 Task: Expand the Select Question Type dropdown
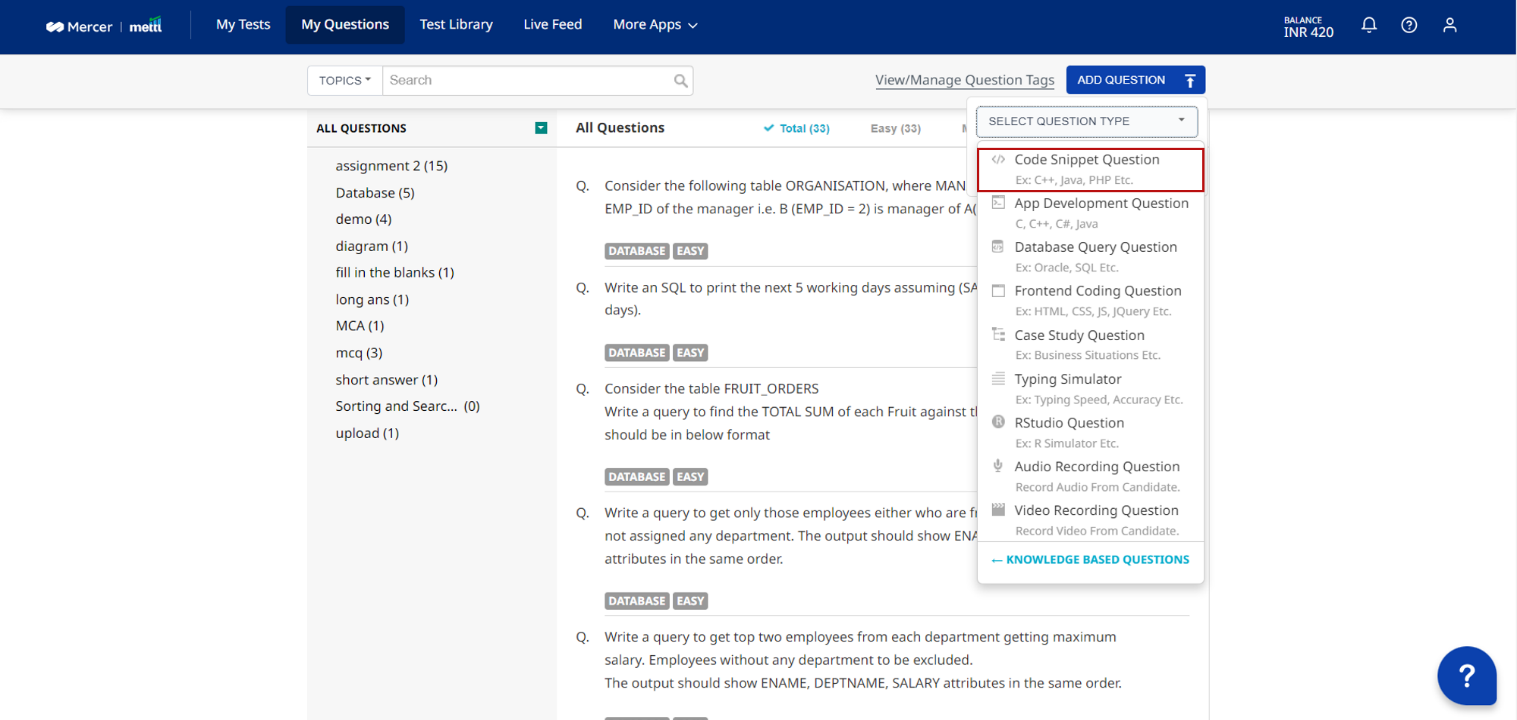[1086, 121]
